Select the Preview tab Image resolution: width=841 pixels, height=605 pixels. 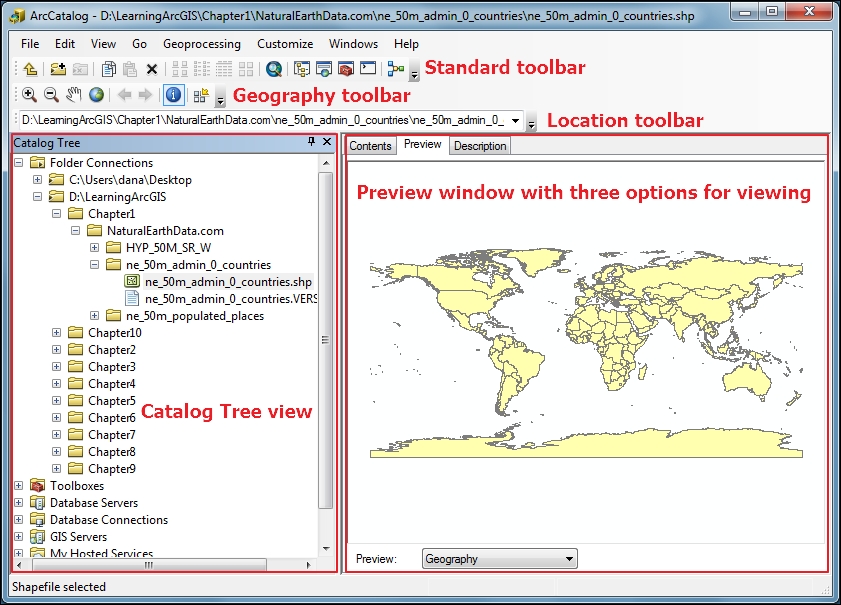(423, 144)
